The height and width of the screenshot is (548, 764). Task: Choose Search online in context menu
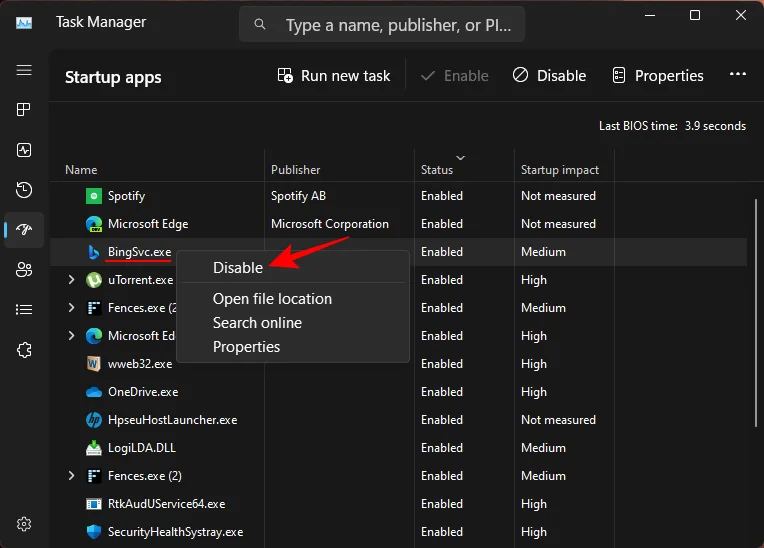coord(257,322)
